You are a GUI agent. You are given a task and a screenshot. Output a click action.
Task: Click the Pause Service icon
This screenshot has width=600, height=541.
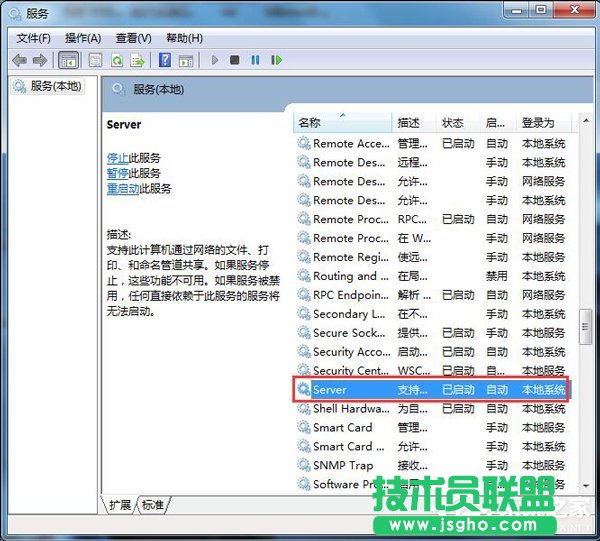255,60
